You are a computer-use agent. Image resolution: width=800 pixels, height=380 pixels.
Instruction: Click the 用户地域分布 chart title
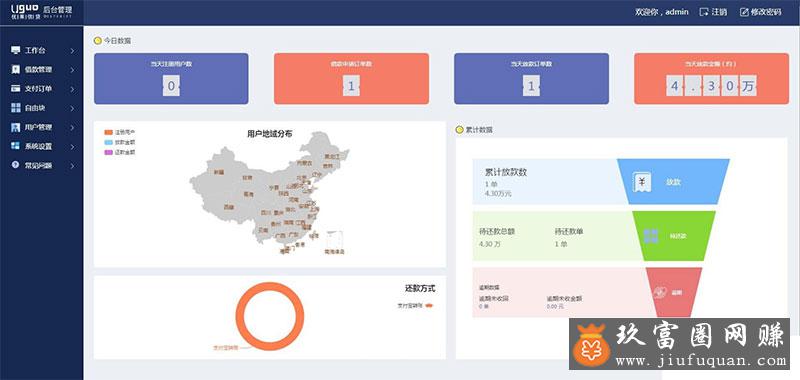point(269,134)
